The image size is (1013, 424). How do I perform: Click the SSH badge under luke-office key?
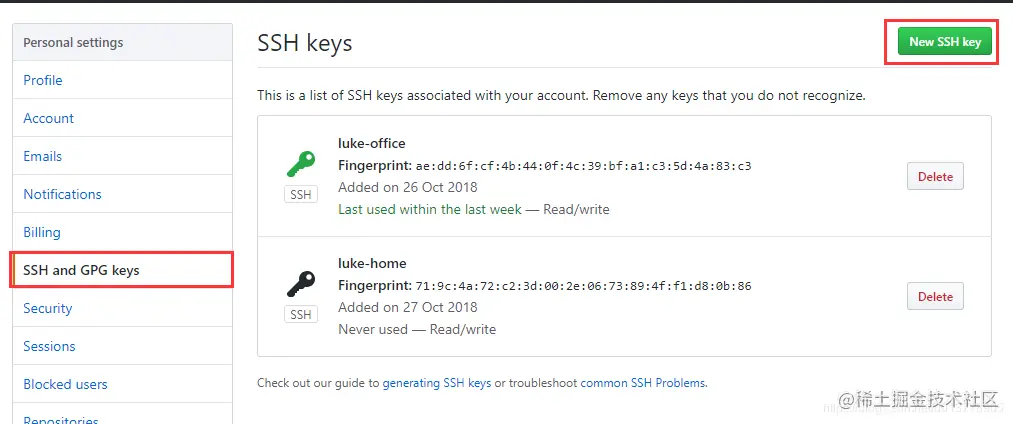tap(300, 195)
